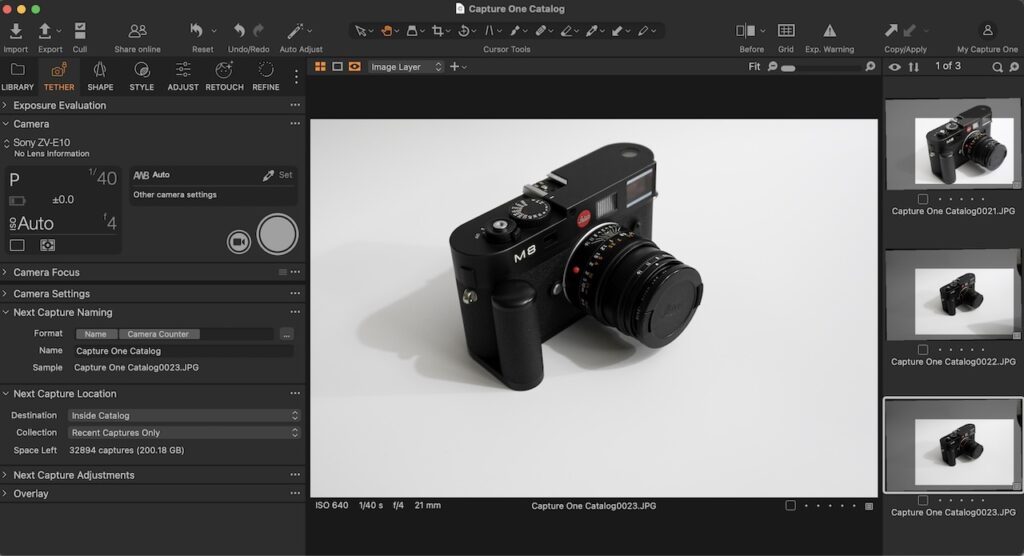This screenshot has height=556, width=1024.
Task: Click Fit zoom button
Action: click(754, 67)
